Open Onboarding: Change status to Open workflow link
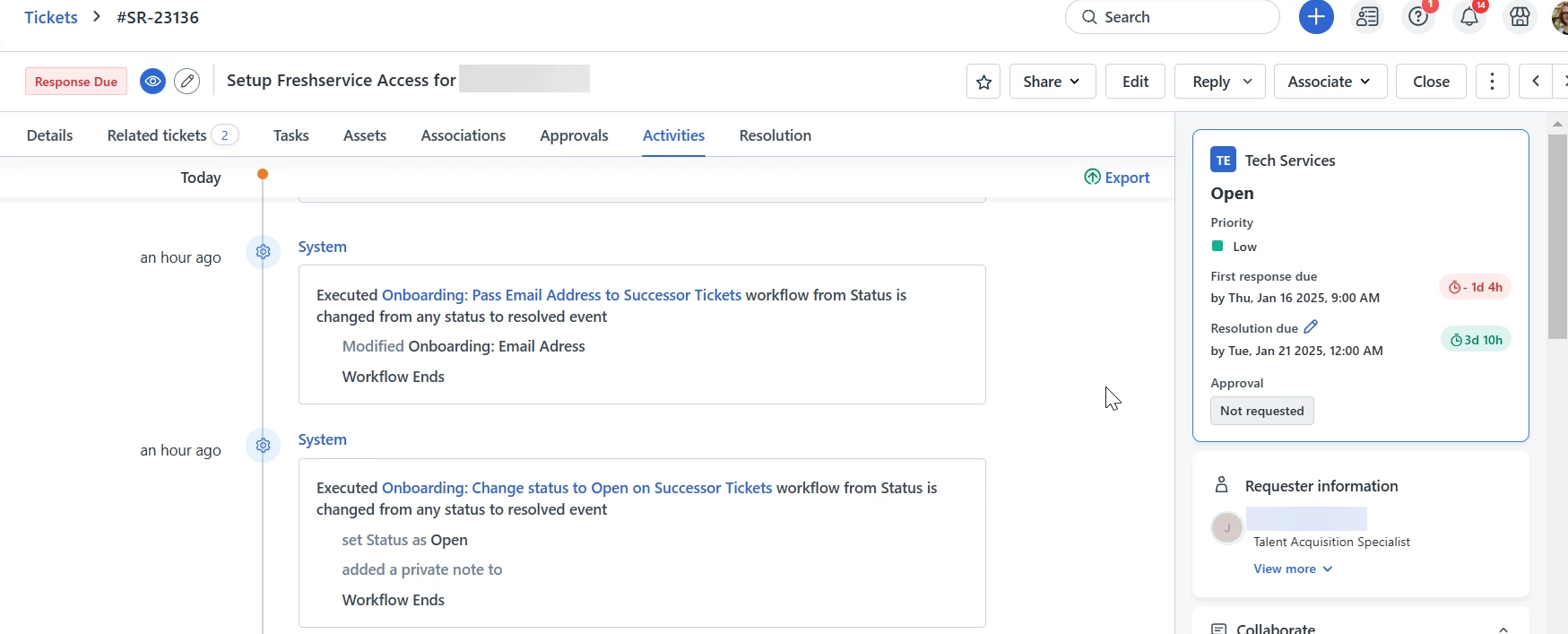1568x634 pixels. tap(576, 488)
